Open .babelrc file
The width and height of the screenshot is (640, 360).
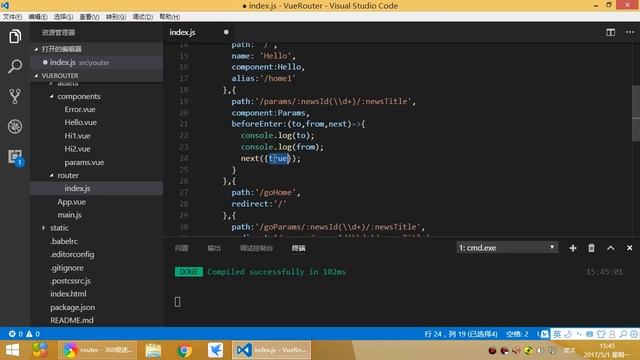(64, 241)
